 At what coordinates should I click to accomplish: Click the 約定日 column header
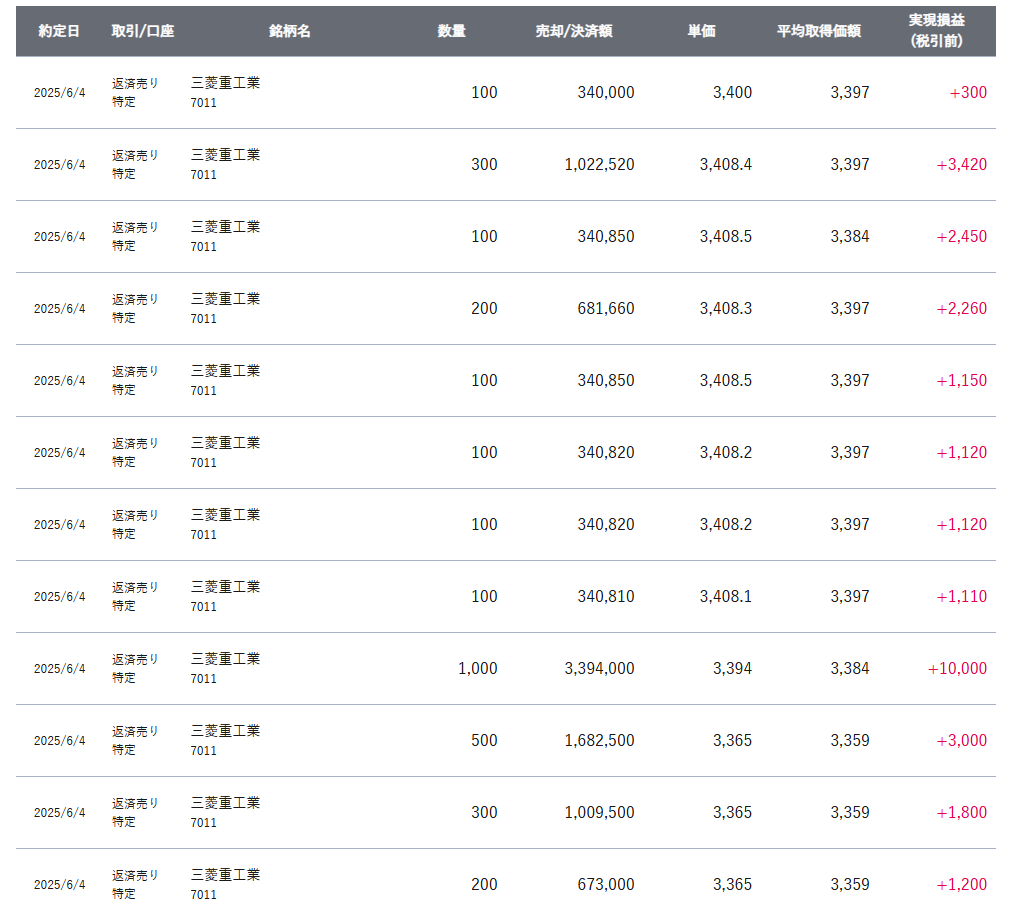[x=59, y=31]
